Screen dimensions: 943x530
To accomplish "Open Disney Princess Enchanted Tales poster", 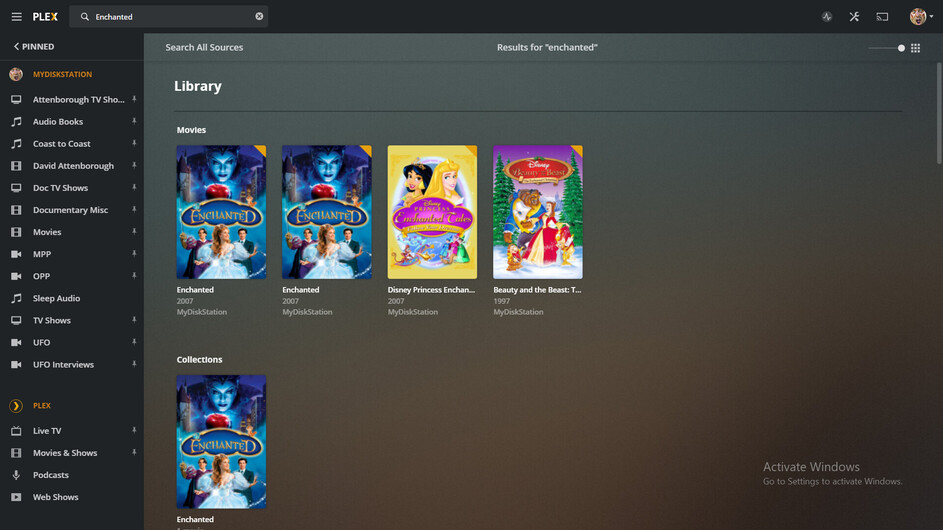I will coord(432,212).
